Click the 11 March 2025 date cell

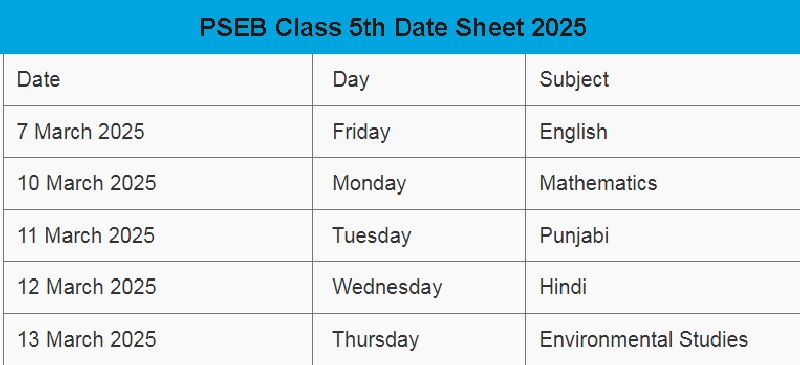click(158, 235)
